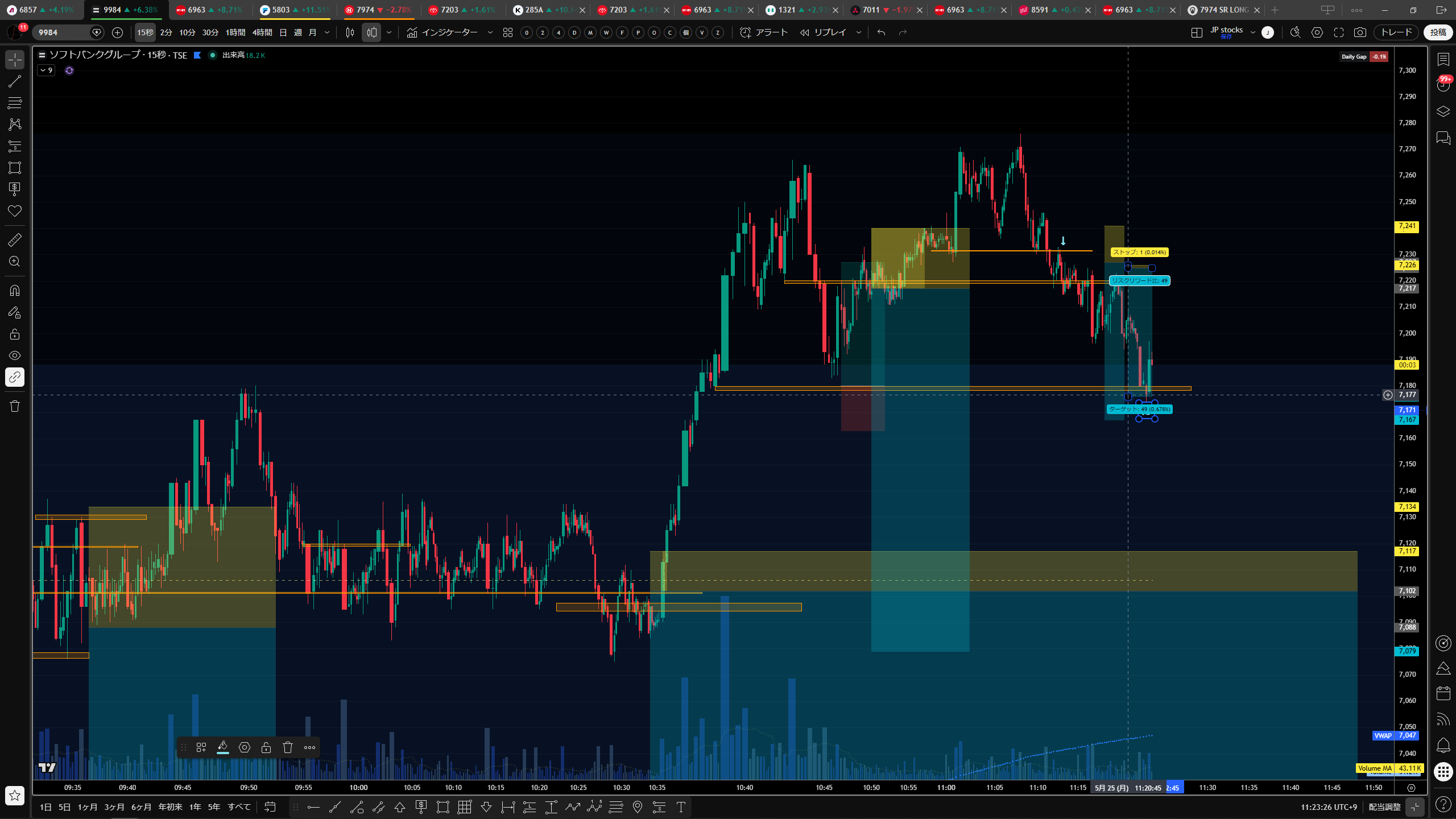
Task: Set the date range to 3ヶ月
Action: click(114, 807)
